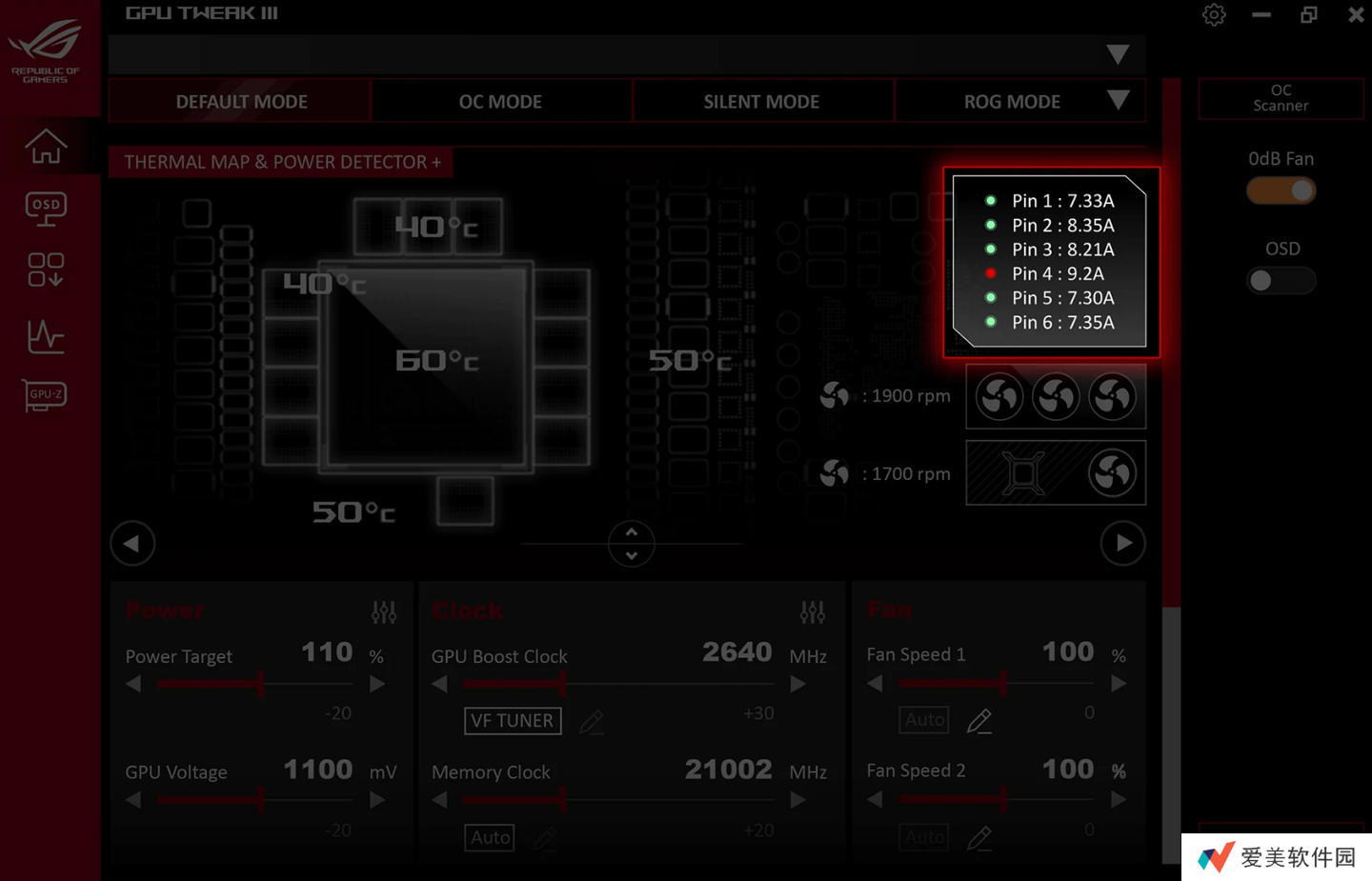This screenshot has width=1372, height=881.
Task: Decrease Power Target with left arrow
Action: pyautogui.click(x=133, y=684)
